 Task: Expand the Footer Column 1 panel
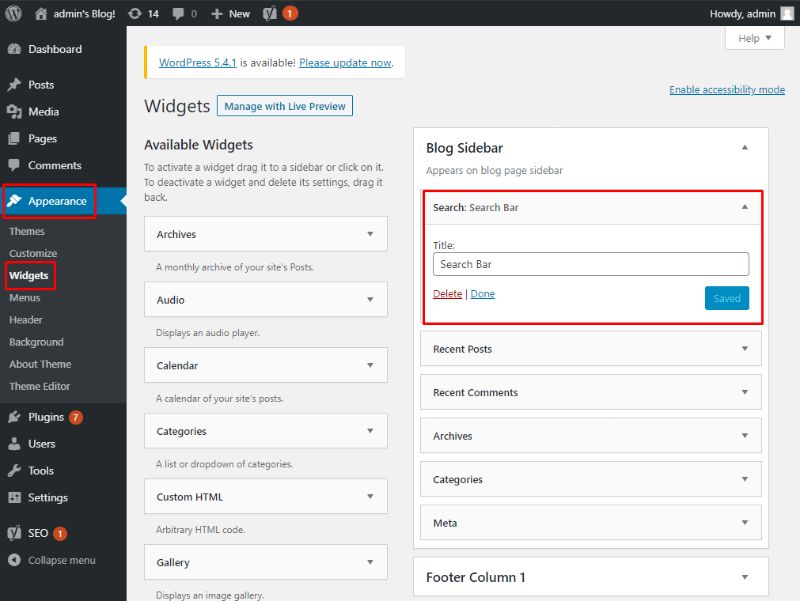(744, 577)
